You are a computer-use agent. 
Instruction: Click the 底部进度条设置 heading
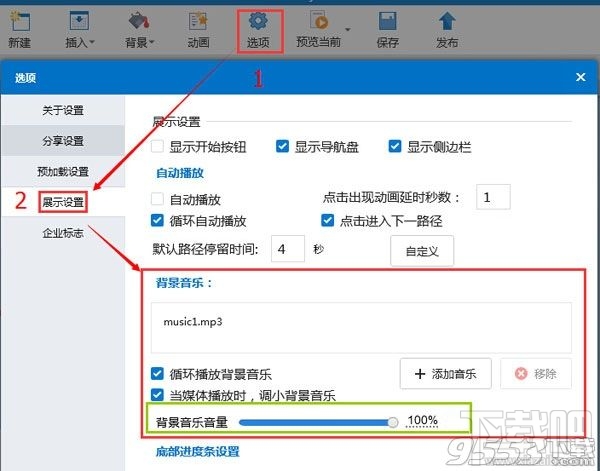pyautogui.click(x=197, y=451)
